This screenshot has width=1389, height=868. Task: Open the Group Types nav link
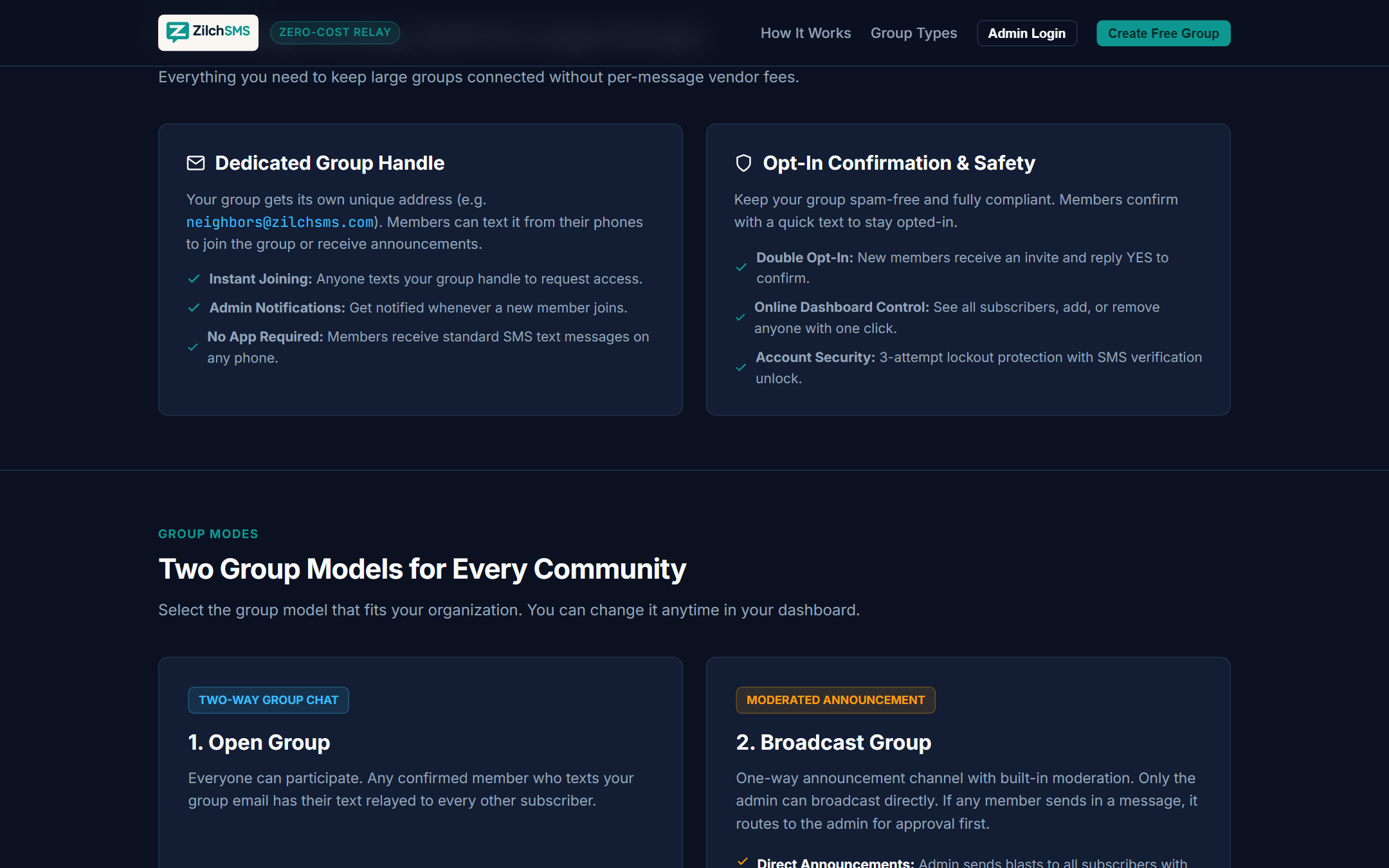(913, 33)
